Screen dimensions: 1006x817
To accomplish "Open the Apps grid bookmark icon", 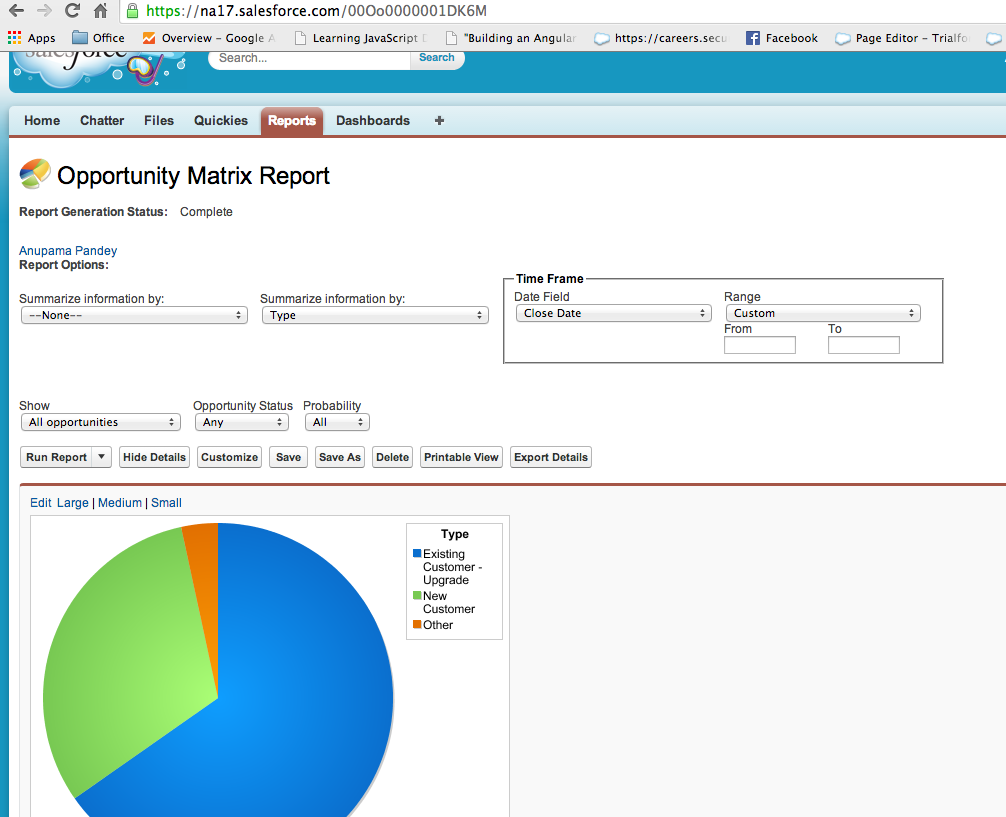I will click(14, 38).
